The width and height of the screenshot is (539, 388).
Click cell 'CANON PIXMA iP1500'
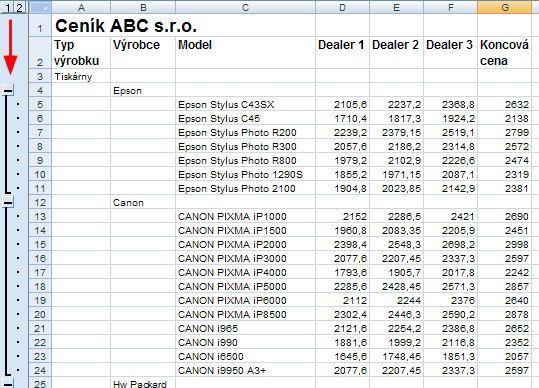(x=245, y=231)
